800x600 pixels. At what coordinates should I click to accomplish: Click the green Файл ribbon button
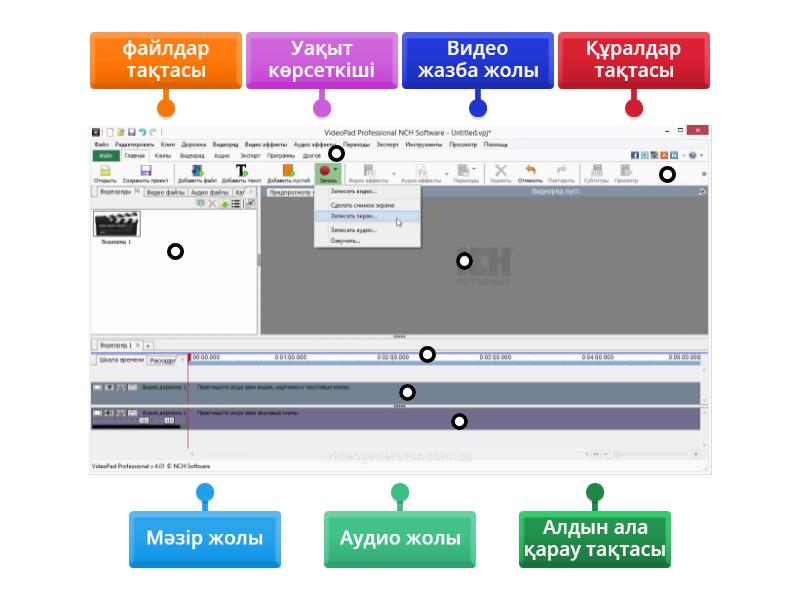click(106, 155)
